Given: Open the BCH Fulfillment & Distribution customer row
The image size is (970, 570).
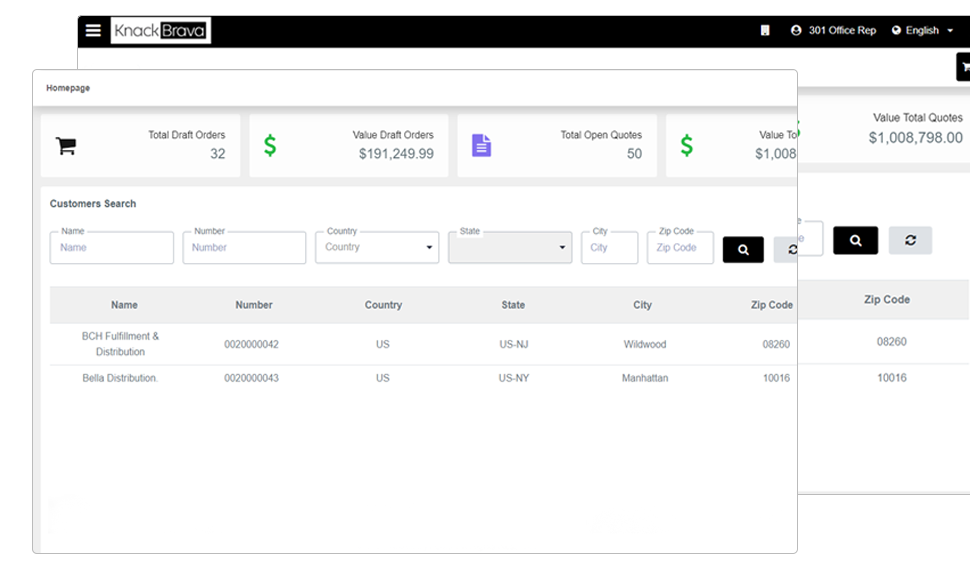Looking at the screenshot, I should click(423, 344).
